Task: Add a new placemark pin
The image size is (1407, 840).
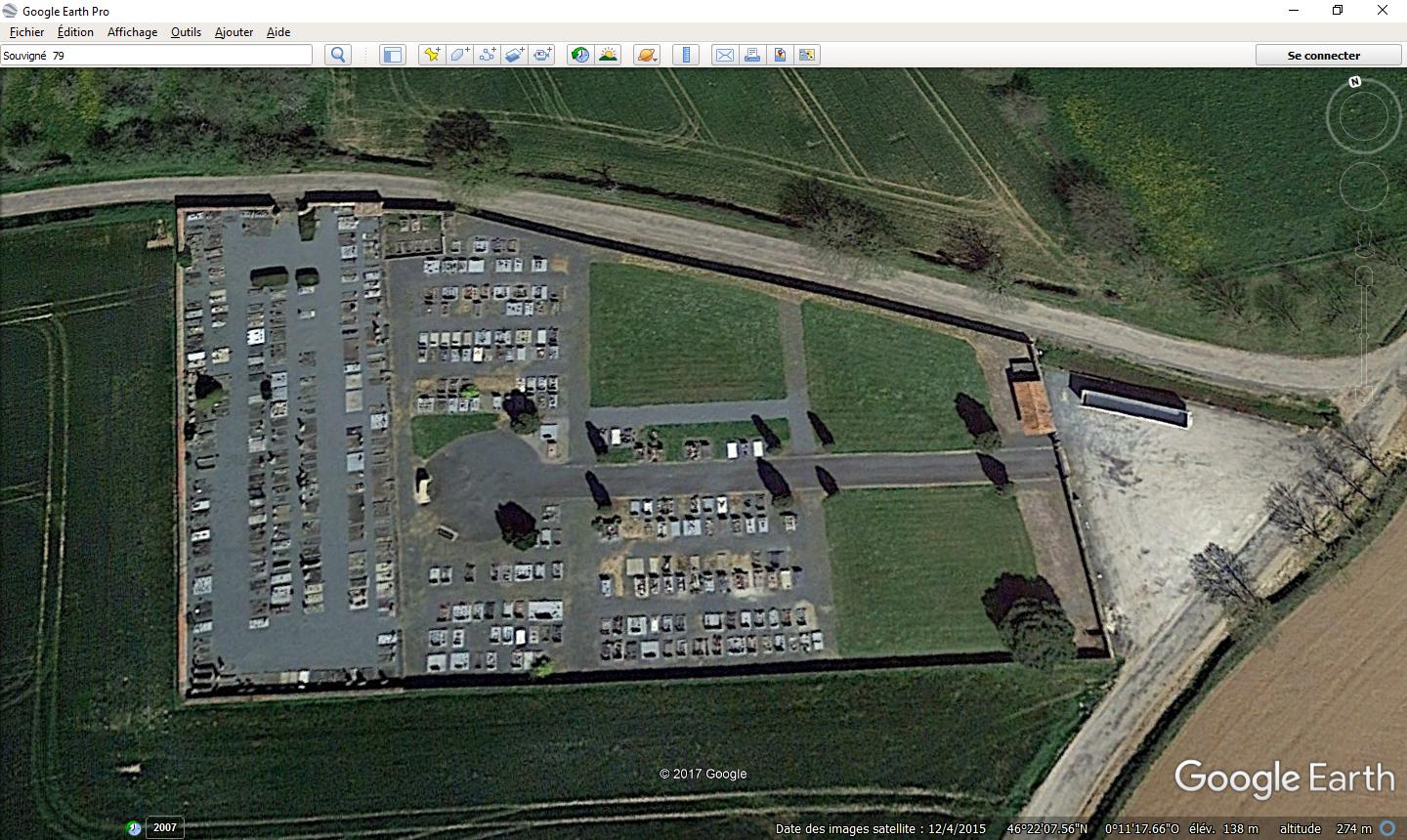Action: [432, 55]
